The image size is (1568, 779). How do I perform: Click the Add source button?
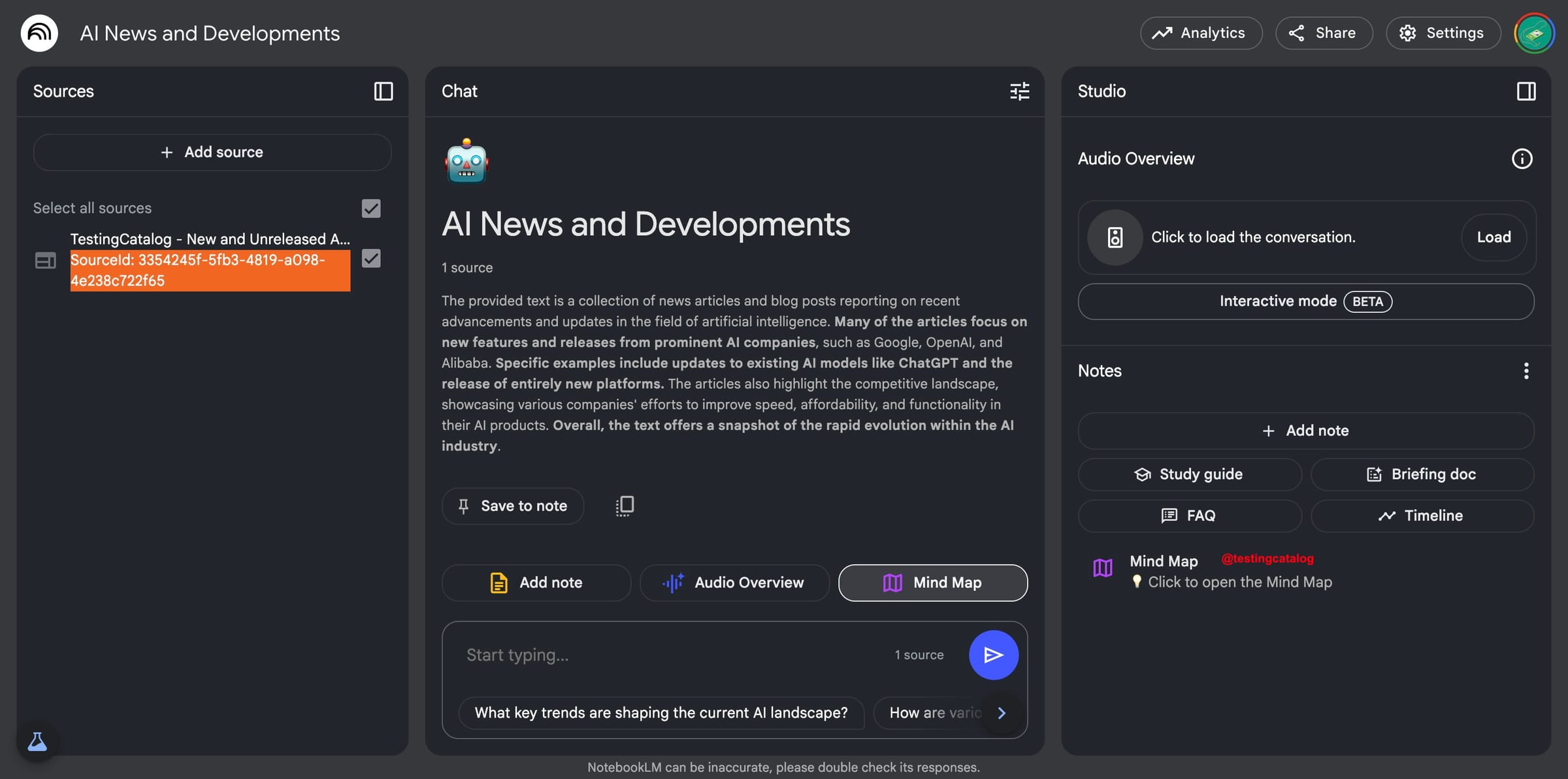click(212, 152)
